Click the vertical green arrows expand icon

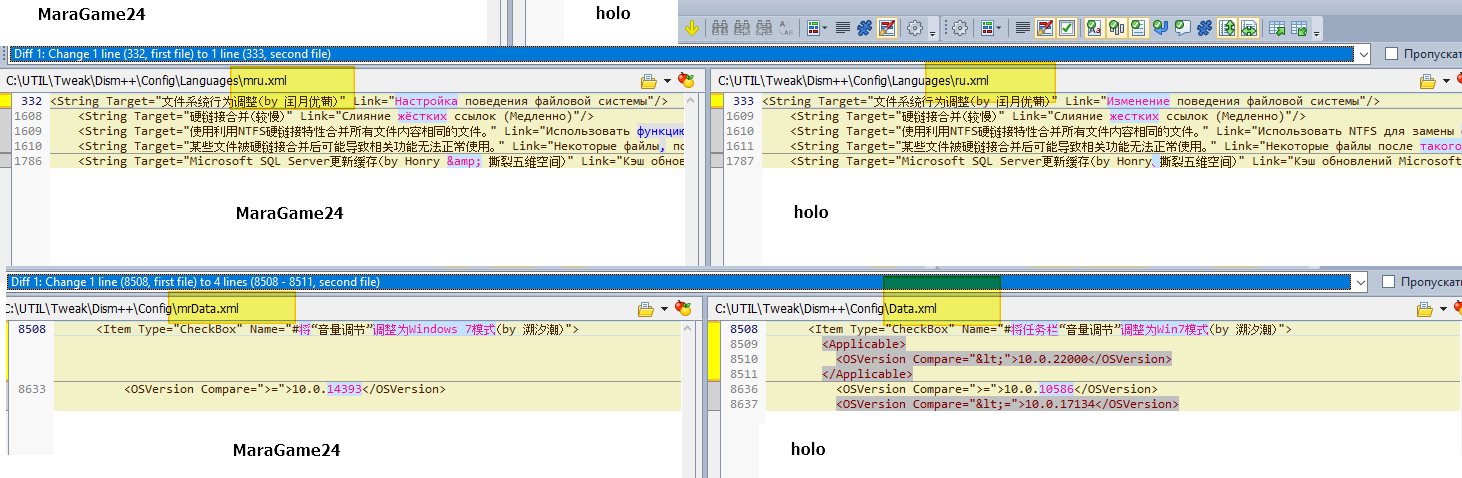(1228, 29)
